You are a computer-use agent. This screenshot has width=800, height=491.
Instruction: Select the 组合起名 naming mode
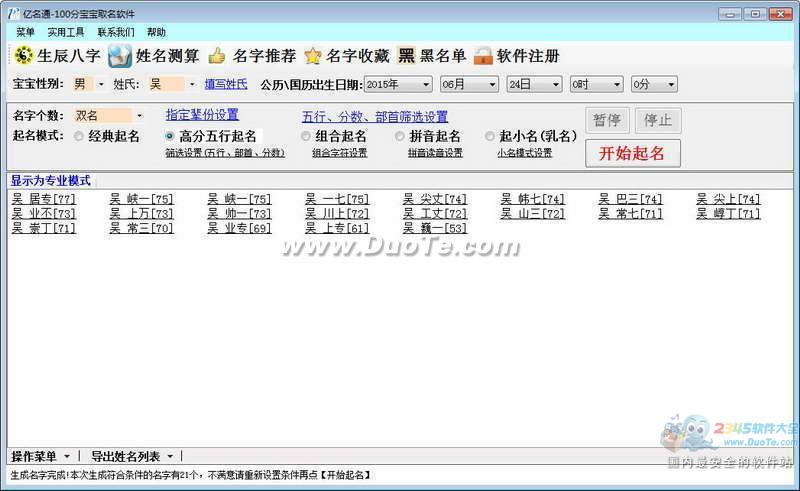coord(306,136)
